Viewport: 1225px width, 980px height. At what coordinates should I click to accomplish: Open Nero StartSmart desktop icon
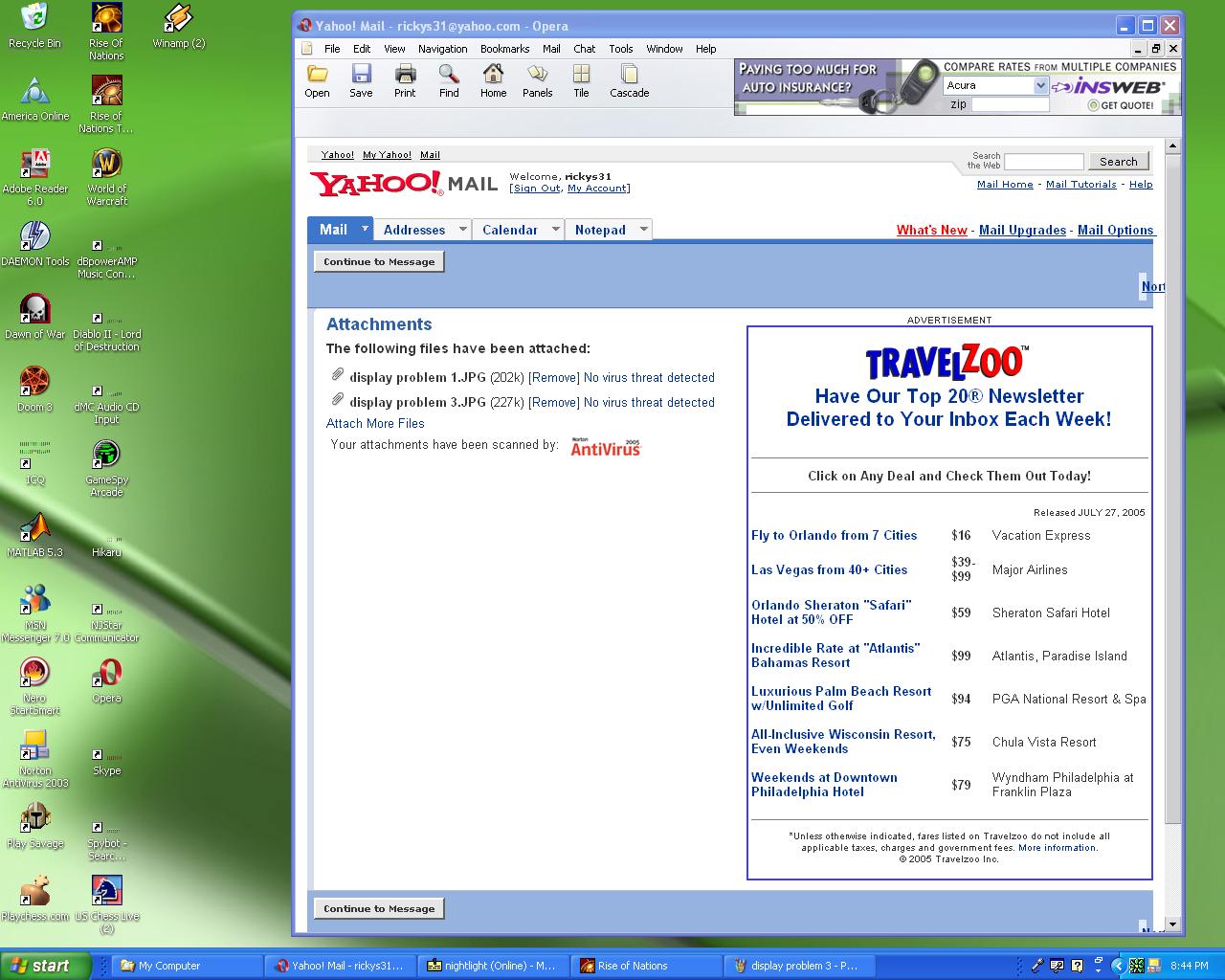(x=35, y=686)
